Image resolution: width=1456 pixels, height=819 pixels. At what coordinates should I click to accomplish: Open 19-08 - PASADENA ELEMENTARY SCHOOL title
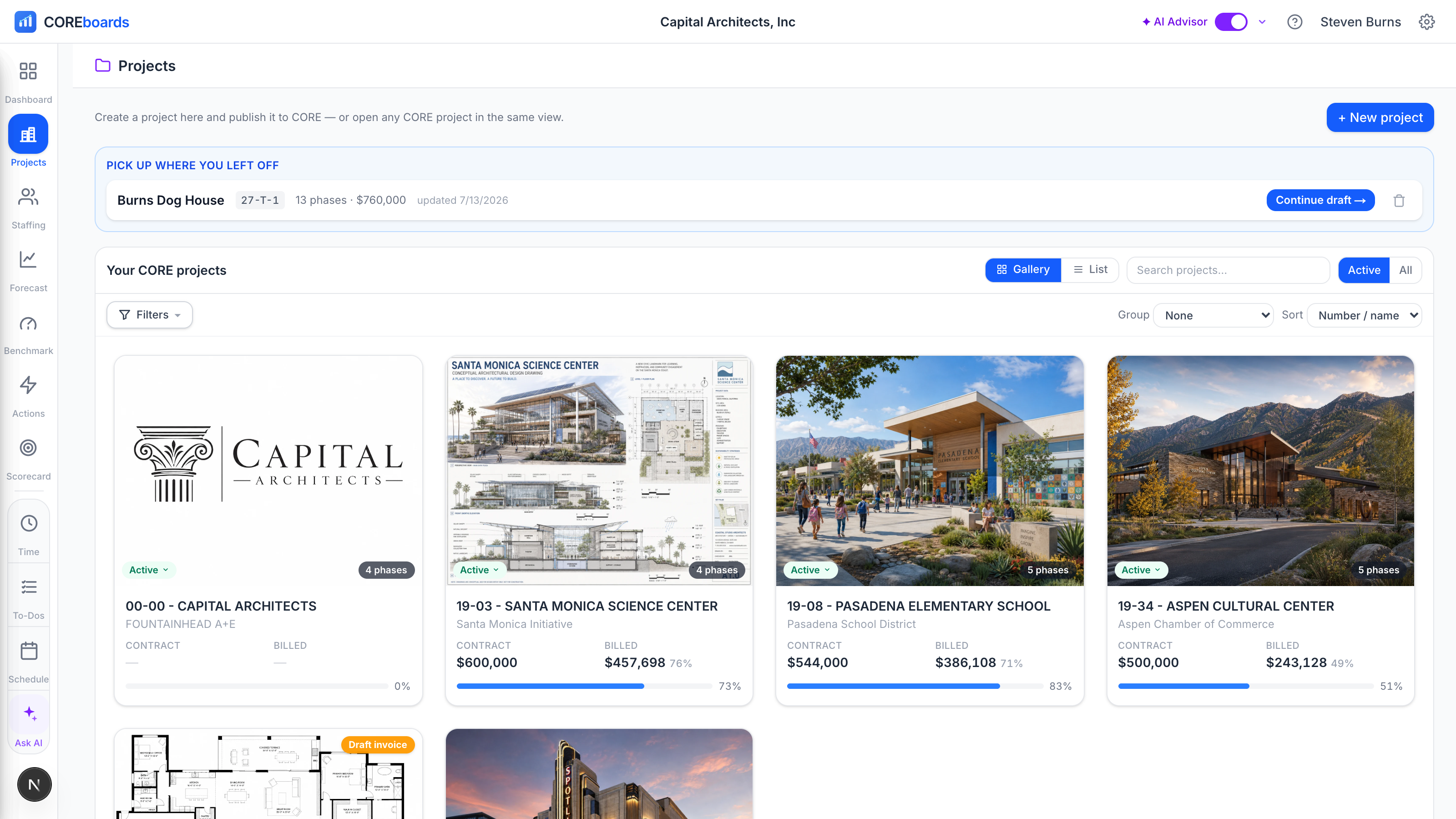click(x=919, y=606)
